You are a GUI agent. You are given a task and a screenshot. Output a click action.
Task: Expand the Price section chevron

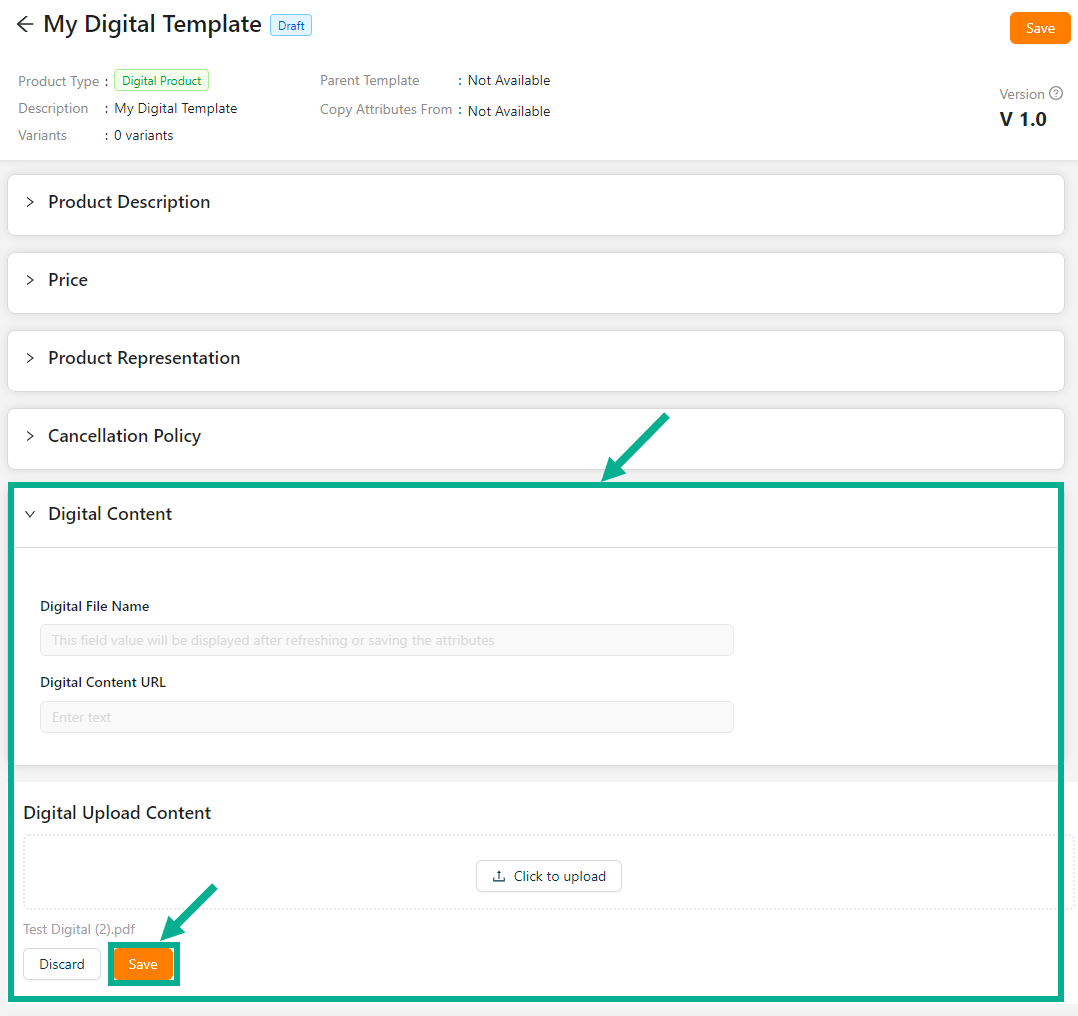(30, 280)
